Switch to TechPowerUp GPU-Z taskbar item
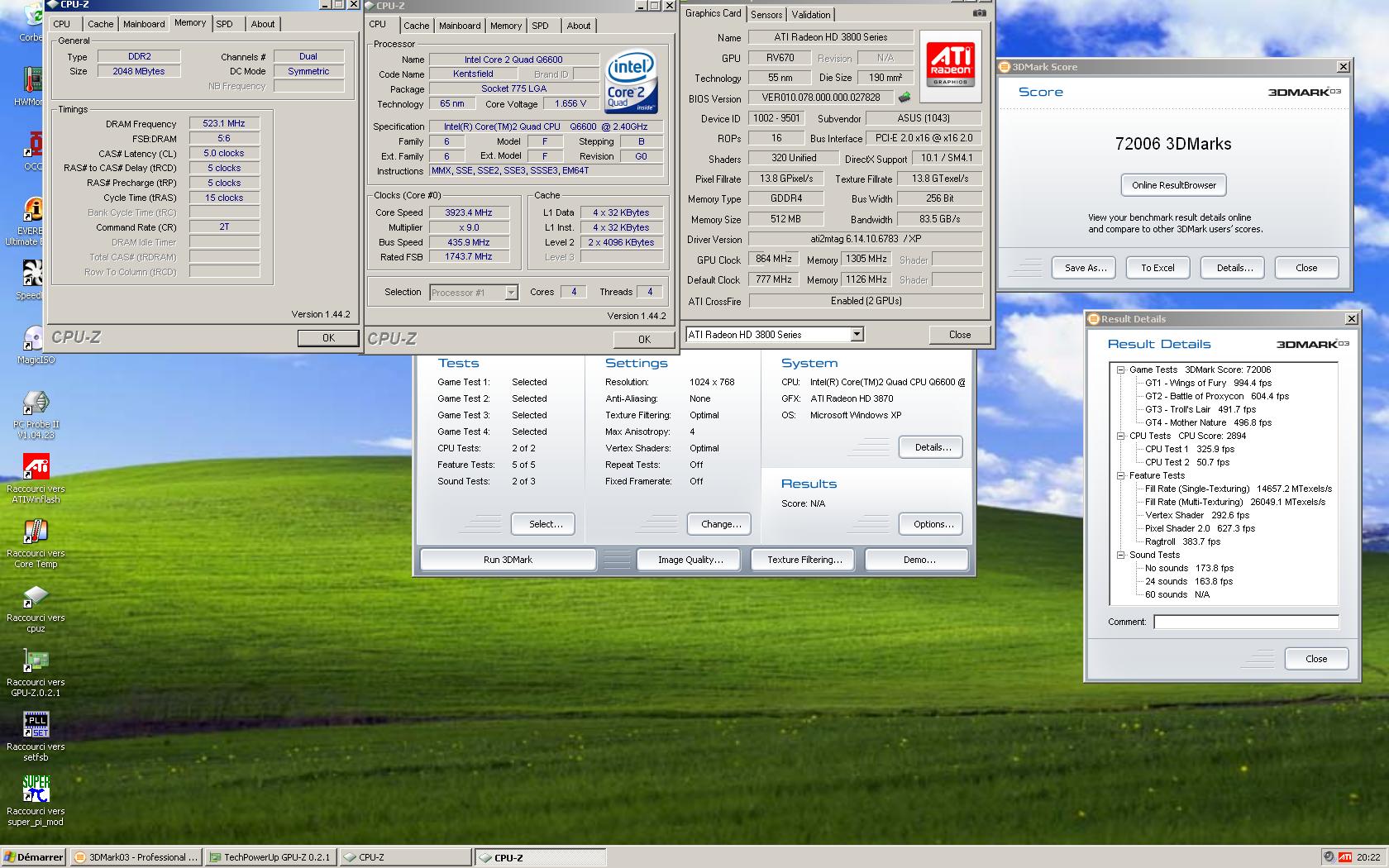 (270, 857)
